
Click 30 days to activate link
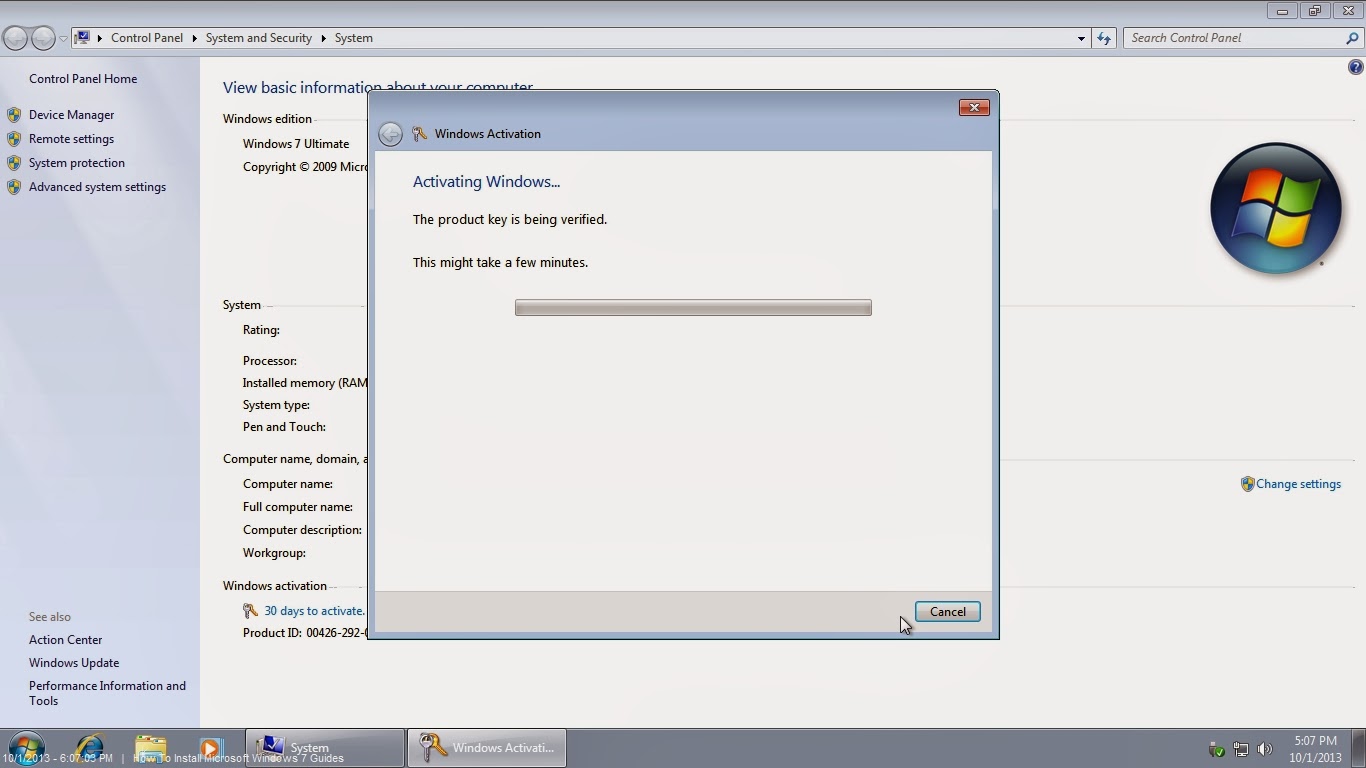tap(314, 611)
